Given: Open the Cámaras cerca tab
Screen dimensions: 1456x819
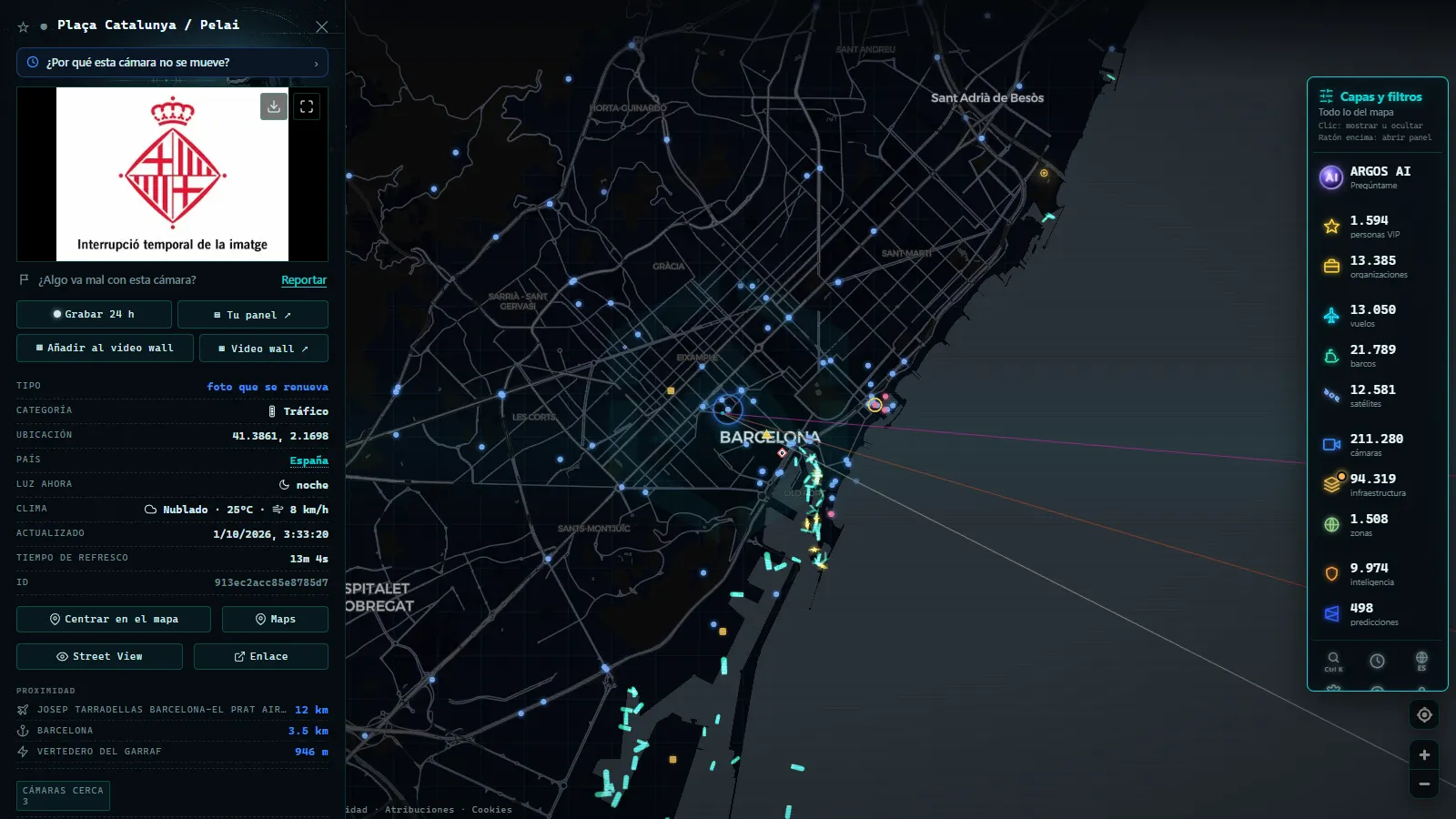Looking at the screenshot, I should (x=63, y=795).
